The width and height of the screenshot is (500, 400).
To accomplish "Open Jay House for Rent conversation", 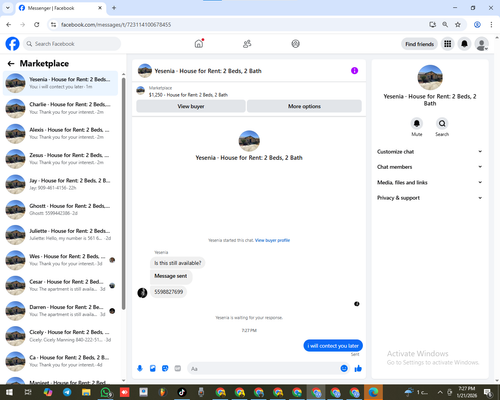I will click(60, 184).
